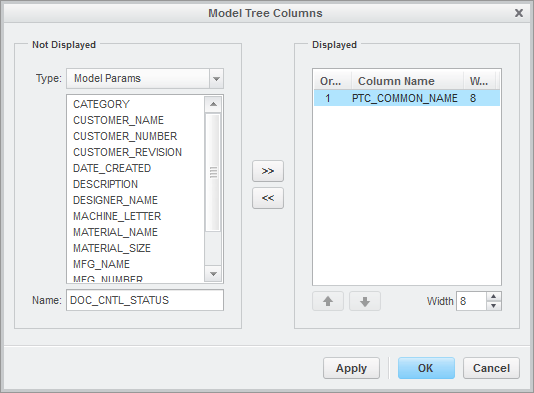Click the W... width column header

(x=480, y=81)
